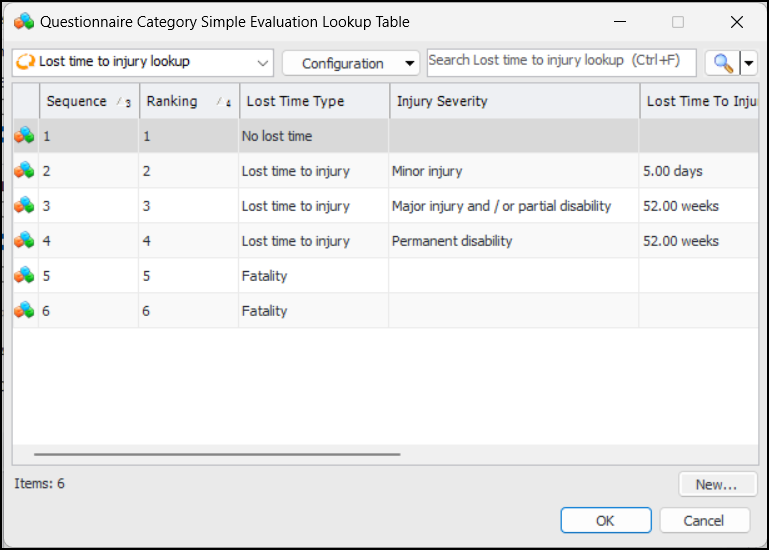This screenshot has height=550, width=769.
Task: Click the magnifying glass search icon
Action: pos(722,63)
